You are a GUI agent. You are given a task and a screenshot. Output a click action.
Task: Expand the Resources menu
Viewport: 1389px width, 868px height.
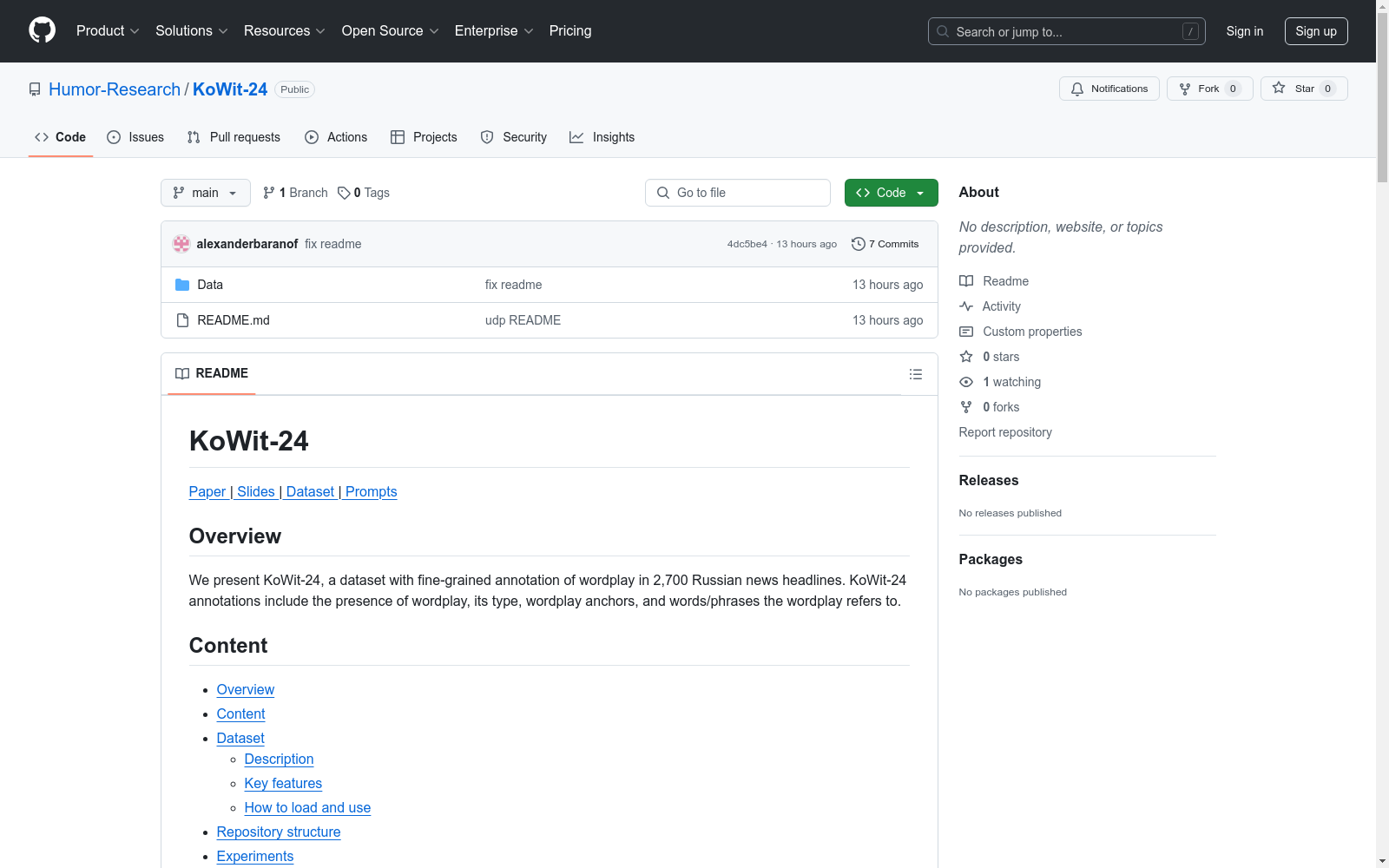coord(285,31)
